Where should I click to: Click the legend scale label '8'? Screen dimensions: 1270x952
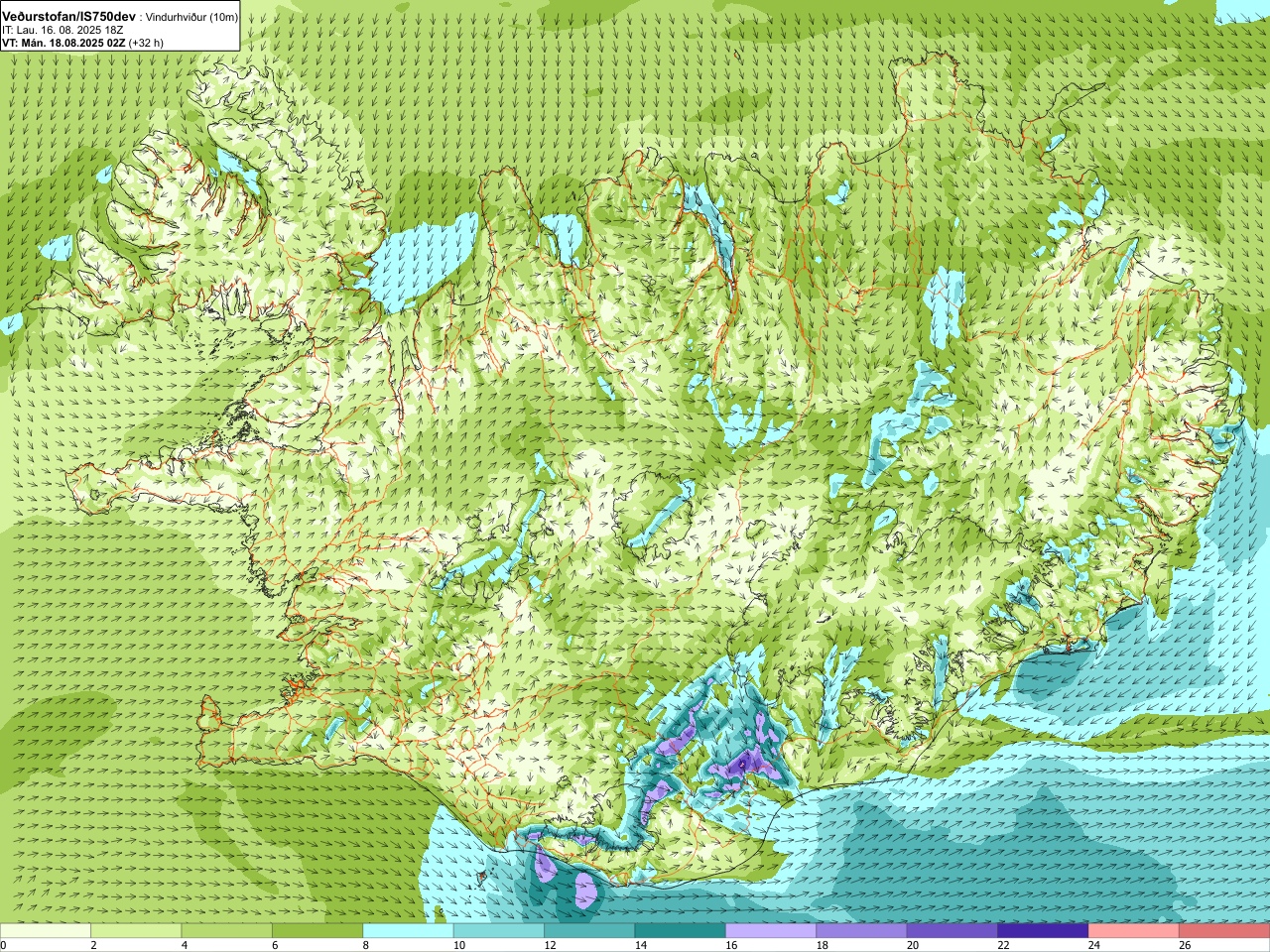pyautogui.click(x=366, y=945)
